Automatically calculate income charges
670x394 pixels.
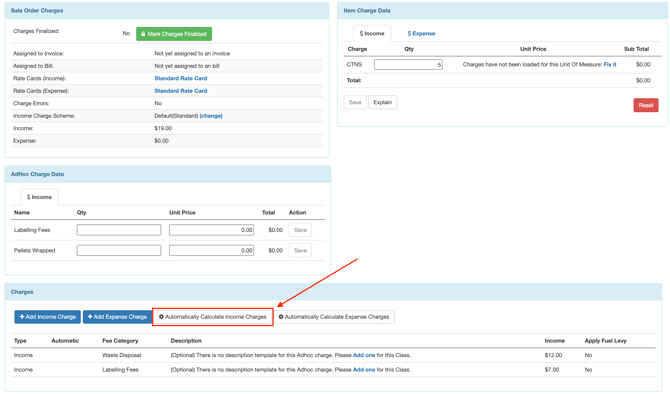tap(213, 317)
